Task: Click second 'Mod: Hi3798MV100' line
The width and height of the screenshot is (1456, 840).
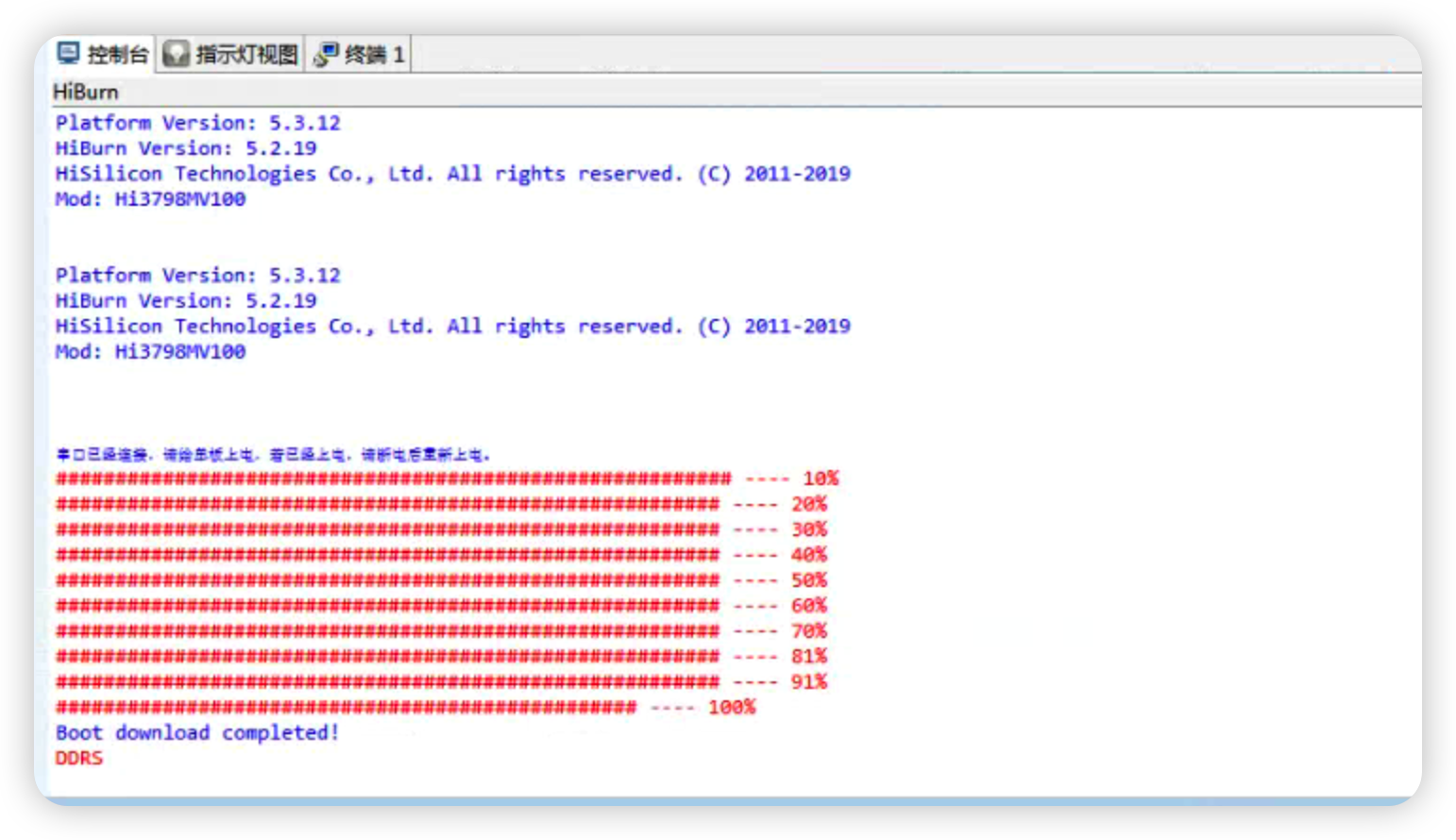Action: [x=150, y=351]
